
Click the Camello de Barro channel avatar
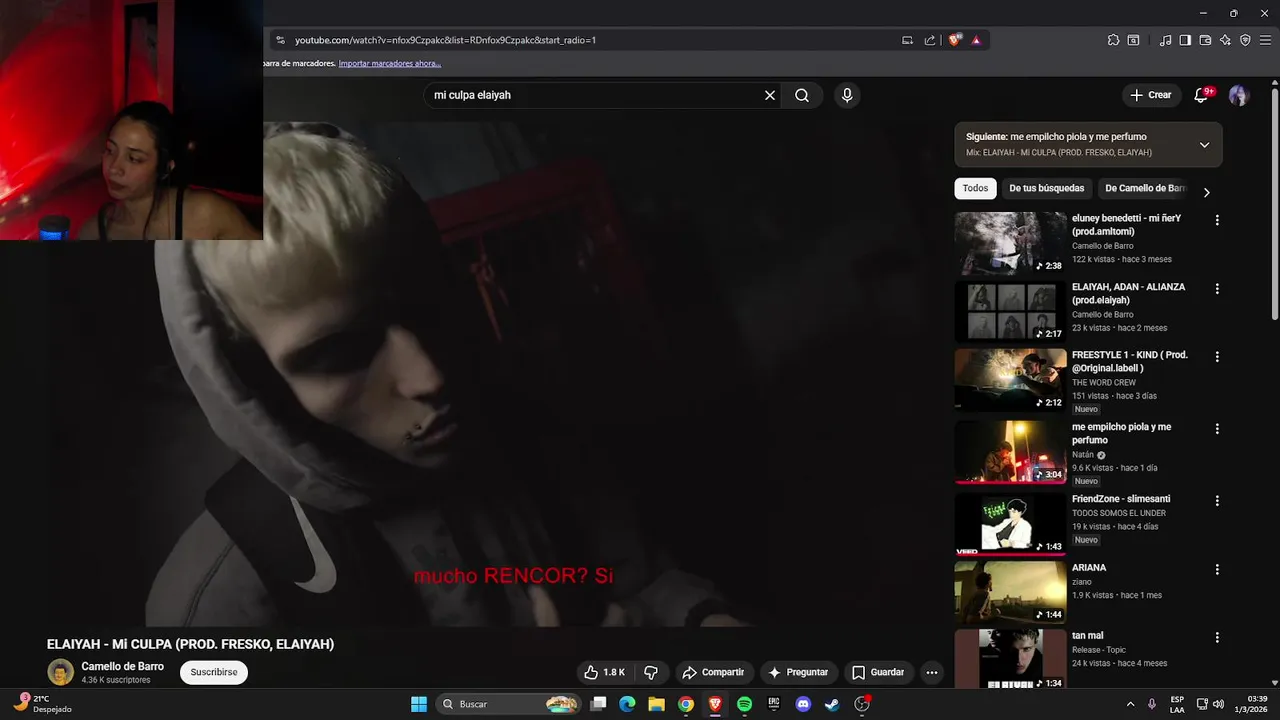pos(61,672)
